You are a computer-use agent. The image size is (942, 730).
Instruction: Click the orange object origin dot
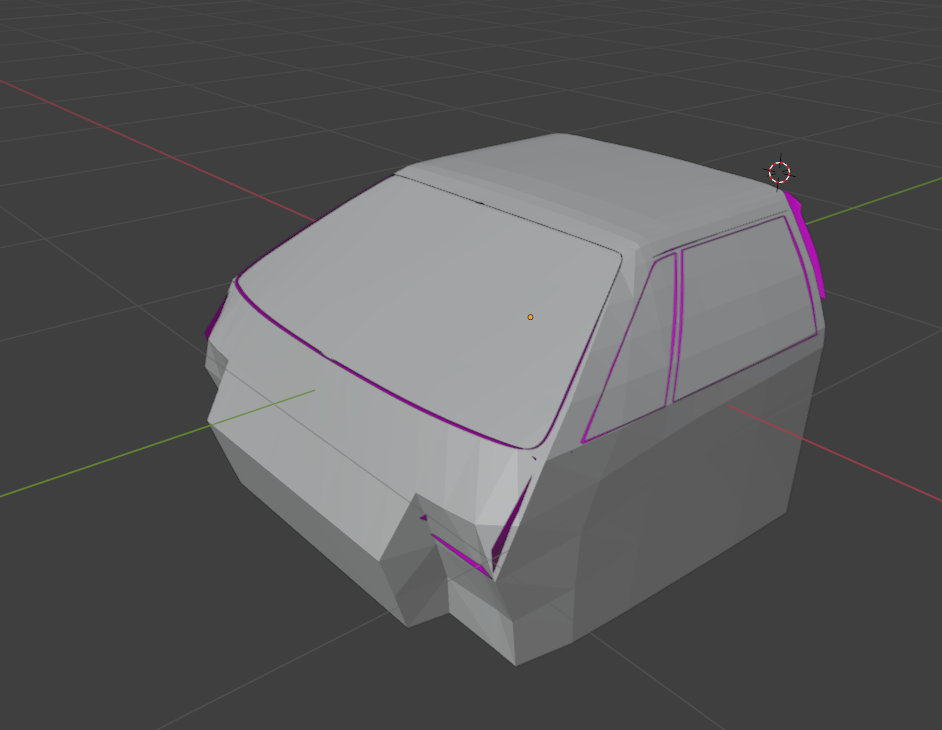[x=530, y=317]
